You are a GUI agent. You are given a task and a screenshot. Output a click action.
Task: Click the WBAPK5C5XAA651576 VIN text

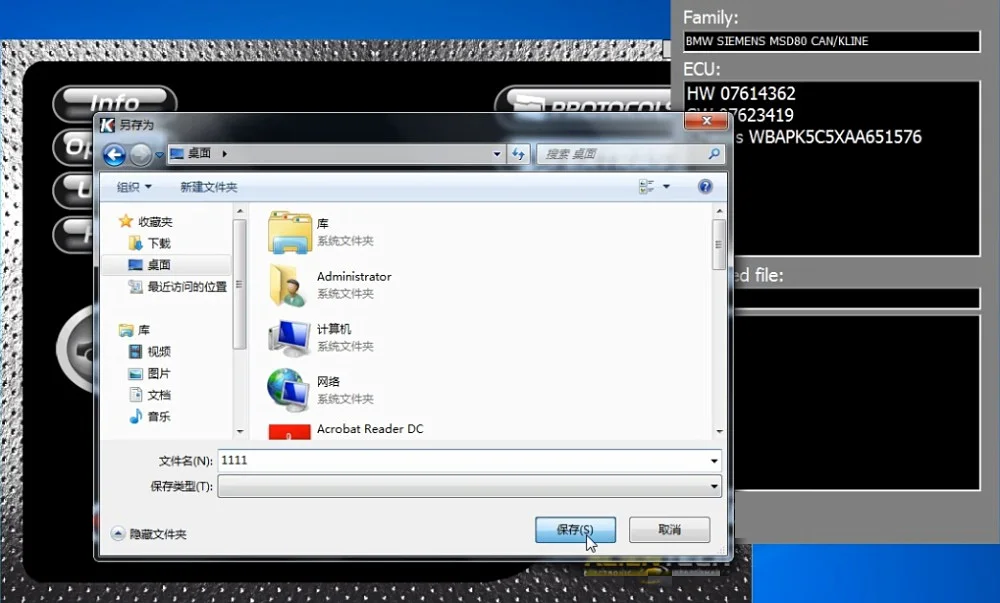click(835, 137)
